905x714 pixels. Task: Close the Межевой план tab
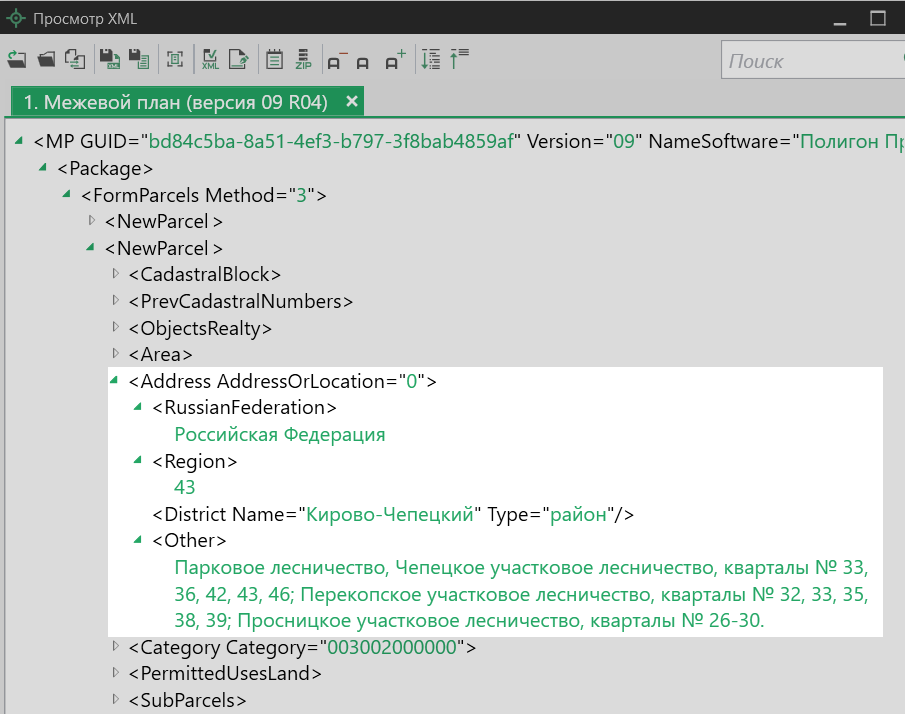click(x=351, y=102)
